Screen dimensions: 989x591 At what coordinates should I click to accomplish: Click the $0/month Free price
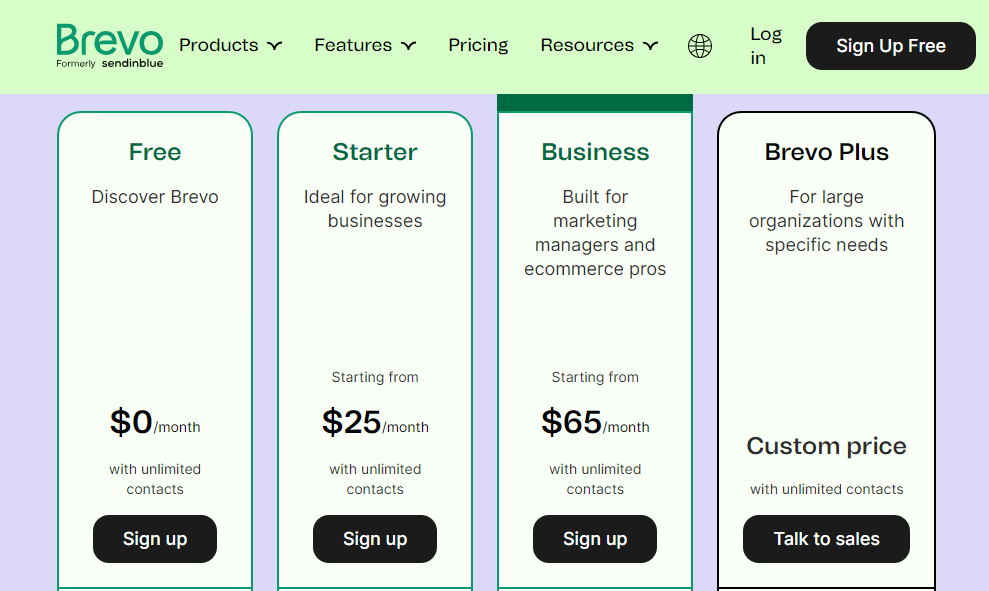tap(155, 423)
